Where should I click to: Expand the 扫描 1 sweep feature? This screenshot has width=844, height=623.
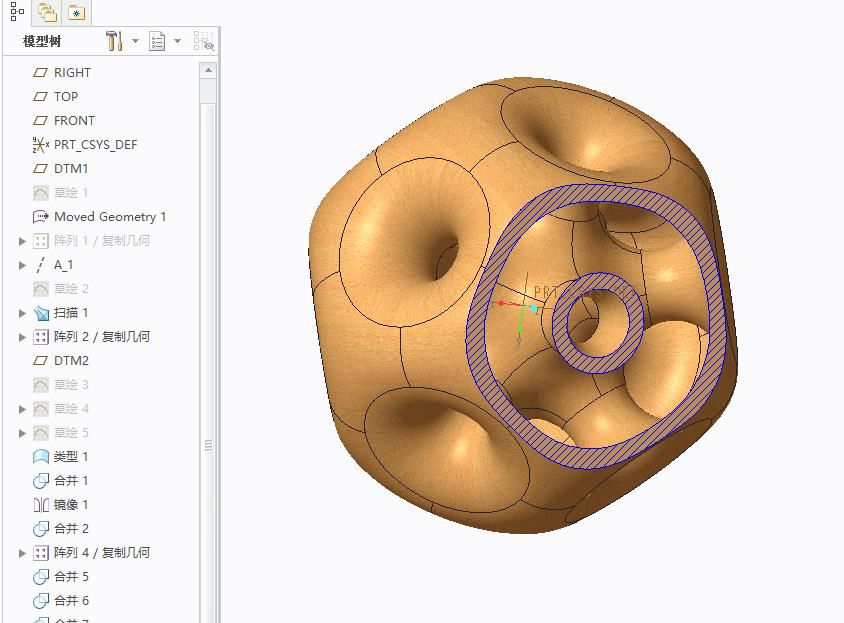click(x=23, y=313)
